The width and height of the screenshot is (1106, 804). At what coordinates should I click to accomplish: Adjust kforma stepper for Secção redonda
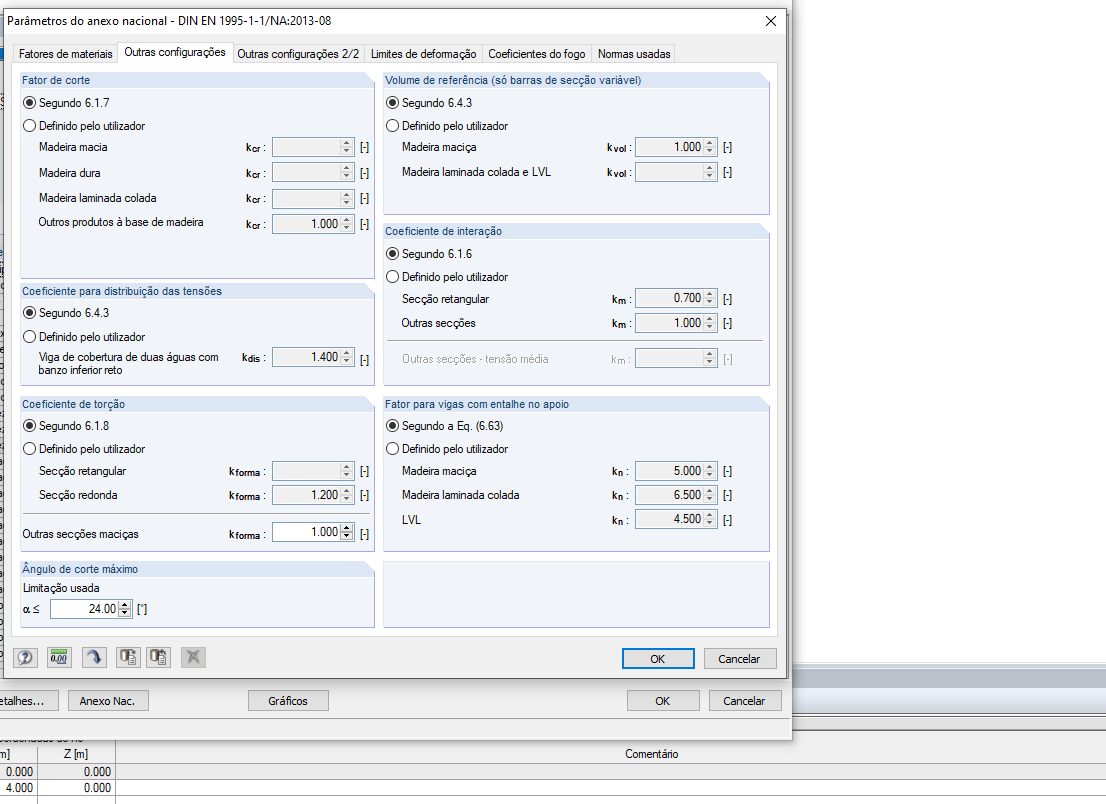346,496
